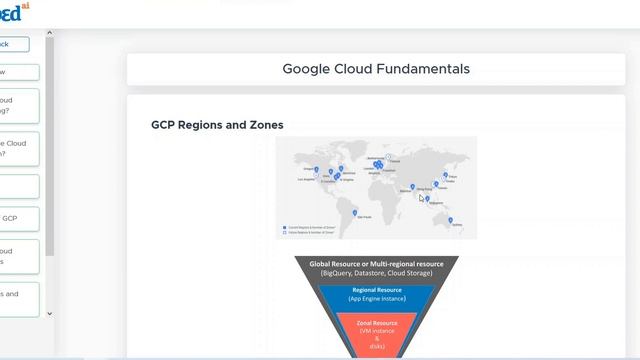Click the sidebar vertical scrollbar thumb
This screenshot has width=640, height=360.
[x=49, y=147]
